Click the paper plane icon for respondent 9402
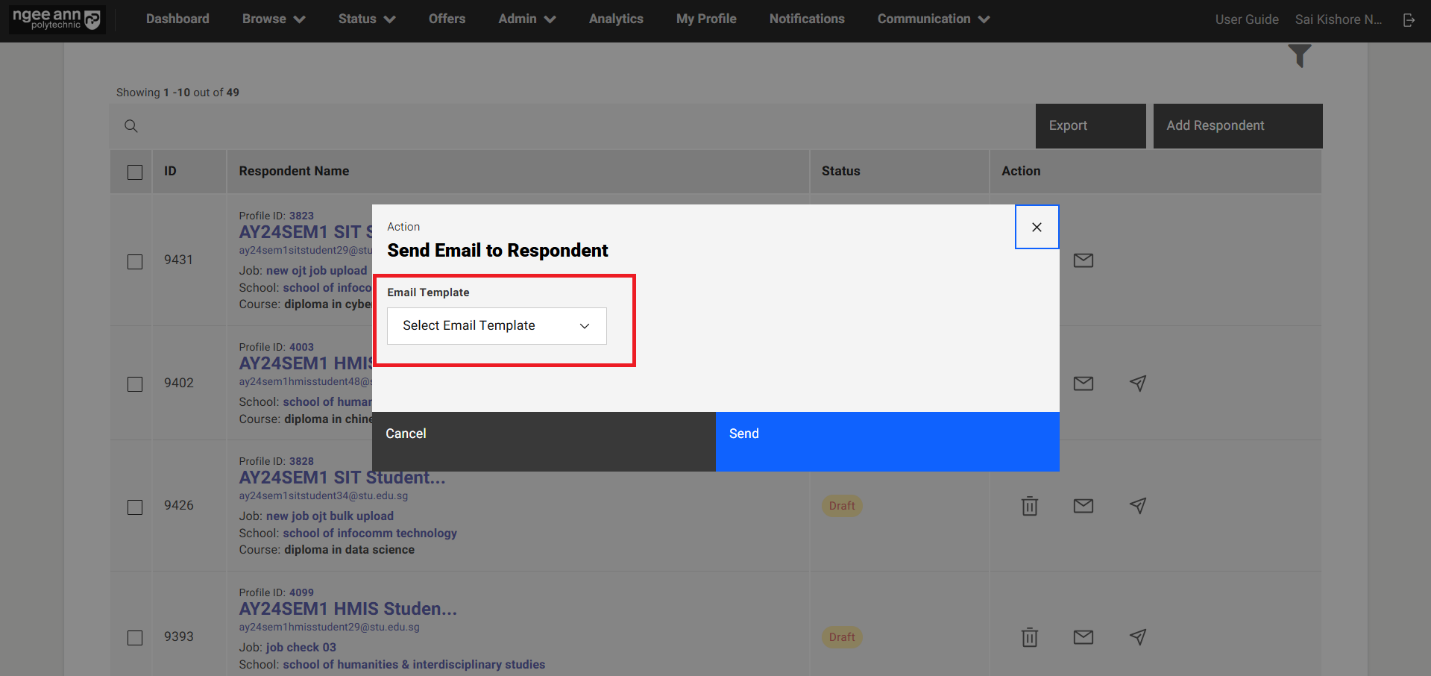The width and height of the screenshot is (1431, 676). point(1137,383)
